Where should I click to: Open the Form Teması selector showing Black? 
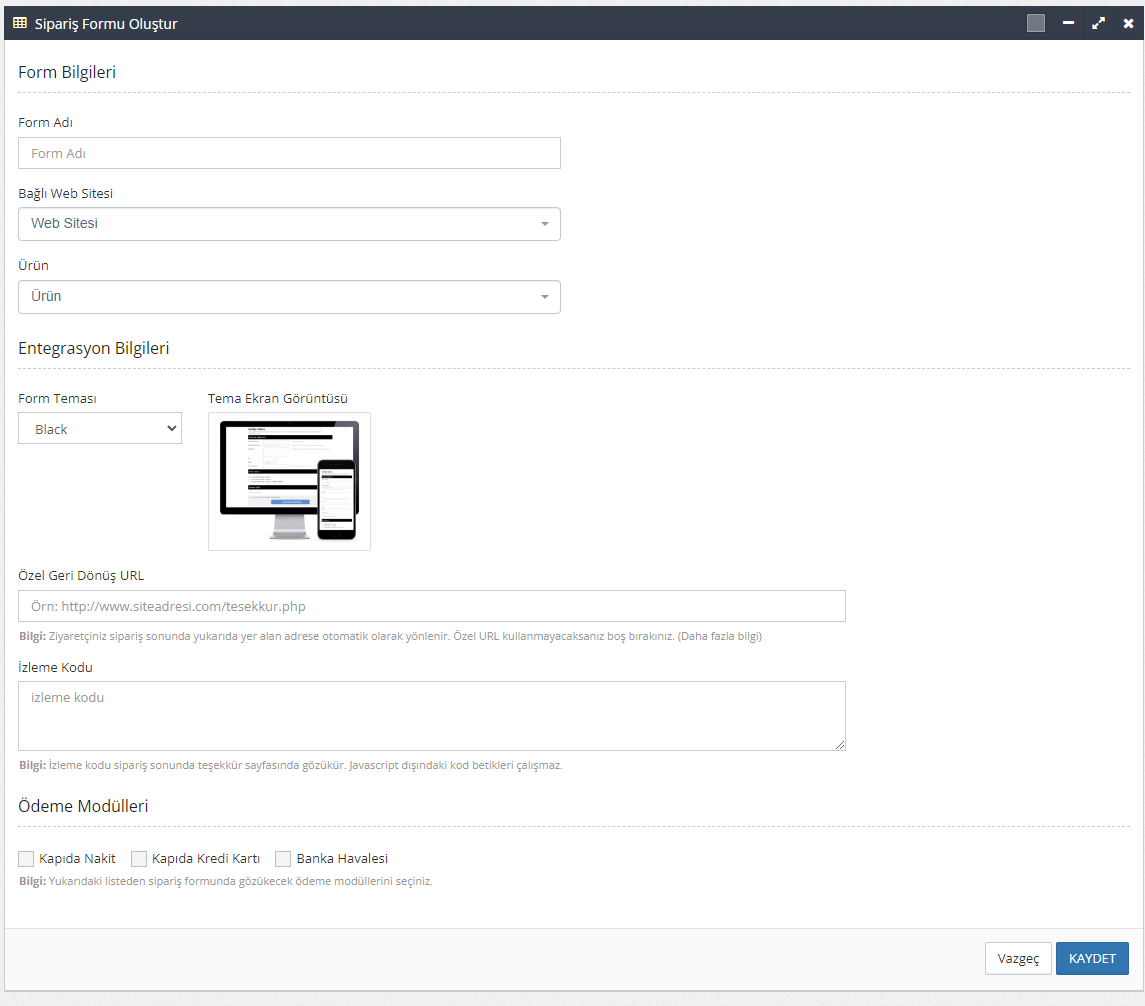tap(100, 429)
